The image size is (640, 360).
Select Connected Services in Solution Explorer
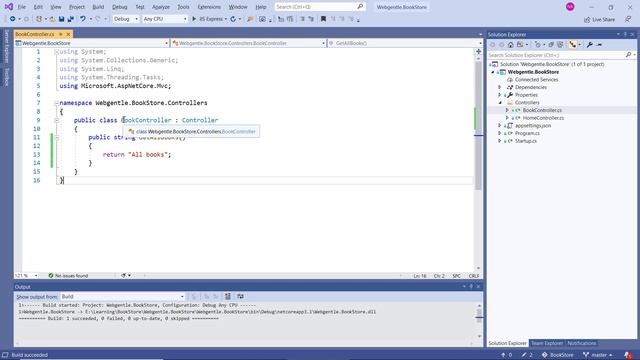coord(536,80)
